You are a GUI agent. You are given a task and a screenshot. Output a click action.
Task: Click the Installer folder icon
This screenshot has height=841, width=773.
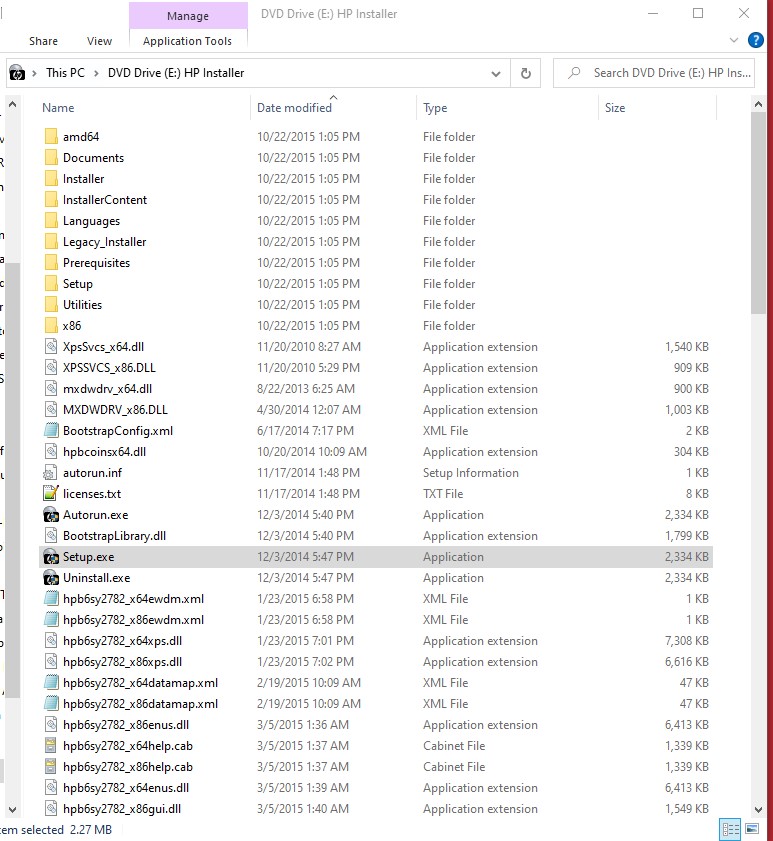click(x=51, y=178)
